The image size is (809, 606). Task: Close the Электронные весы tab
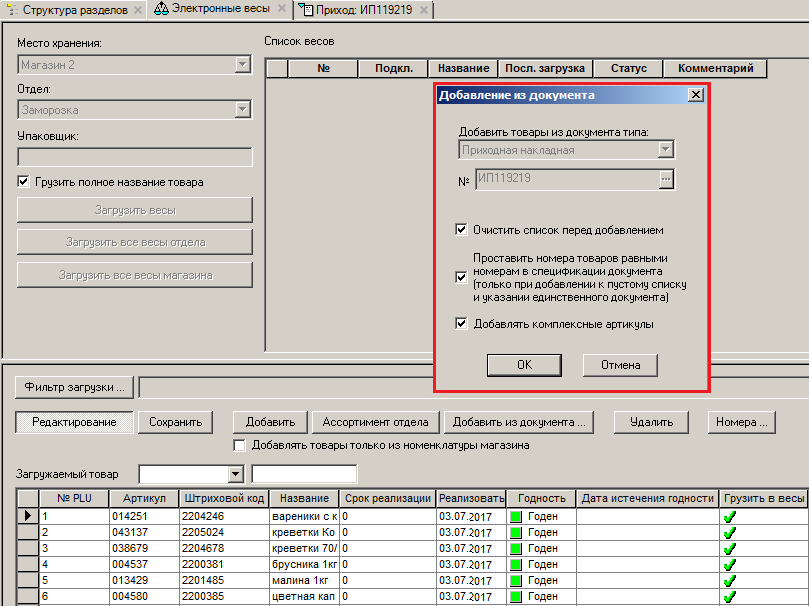282,8
